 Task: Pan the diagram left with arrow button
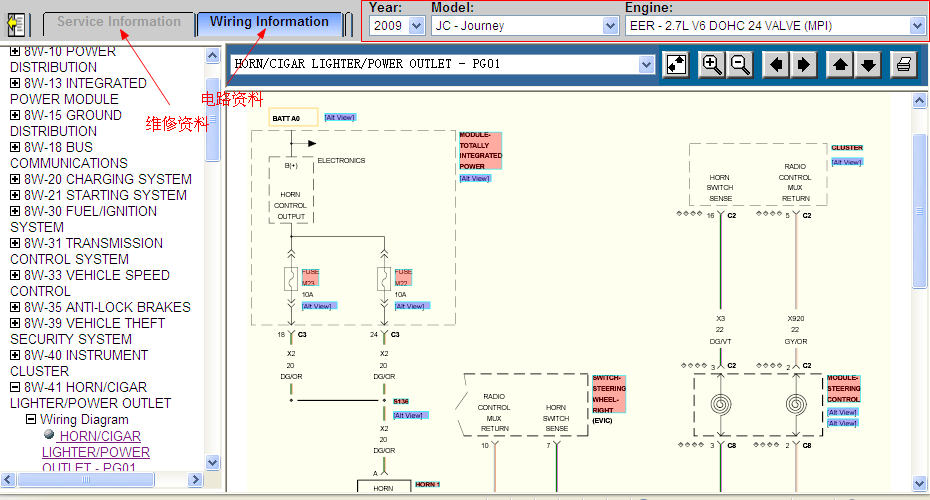[x=776, y=65]
